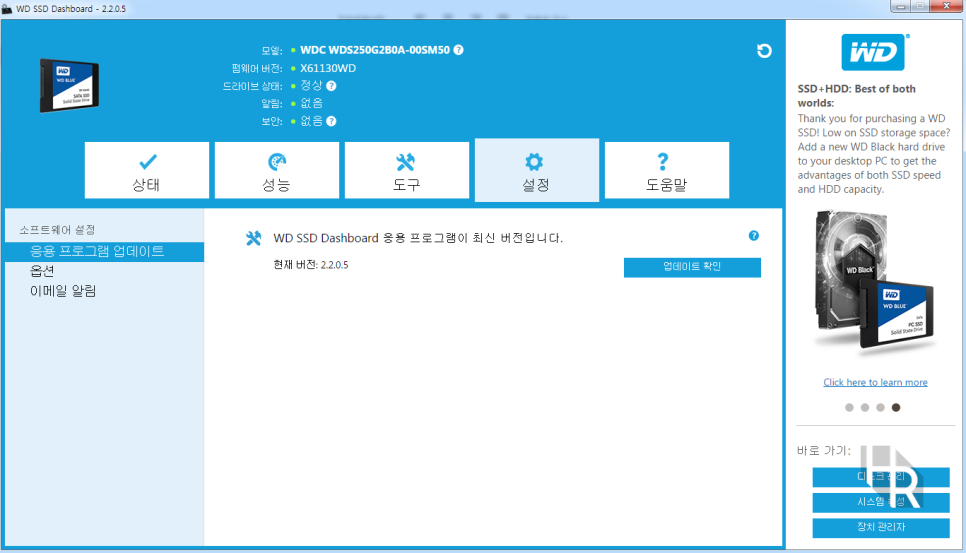Viewport: 966px width, 553px height.
Task: Select second ad carousel dot
Action: coord(864,407)
